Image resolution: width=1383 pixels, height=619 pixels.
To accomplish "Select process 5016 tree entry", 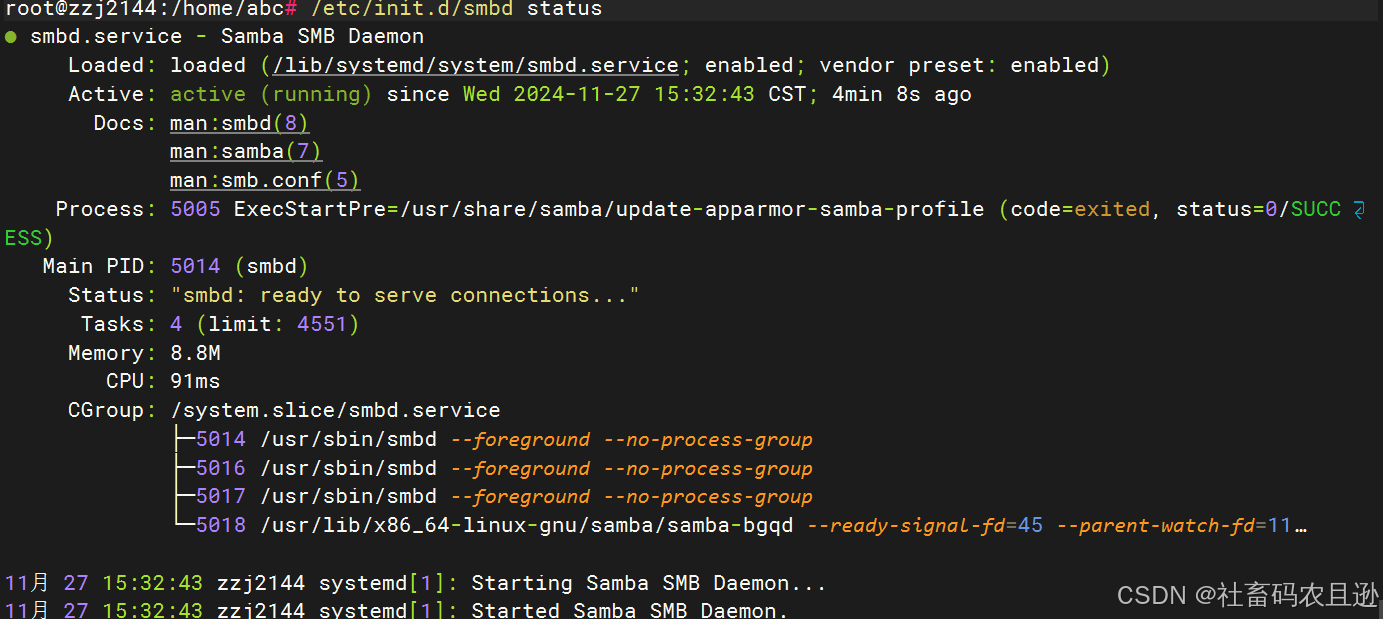I will click(x=493, y=469).
